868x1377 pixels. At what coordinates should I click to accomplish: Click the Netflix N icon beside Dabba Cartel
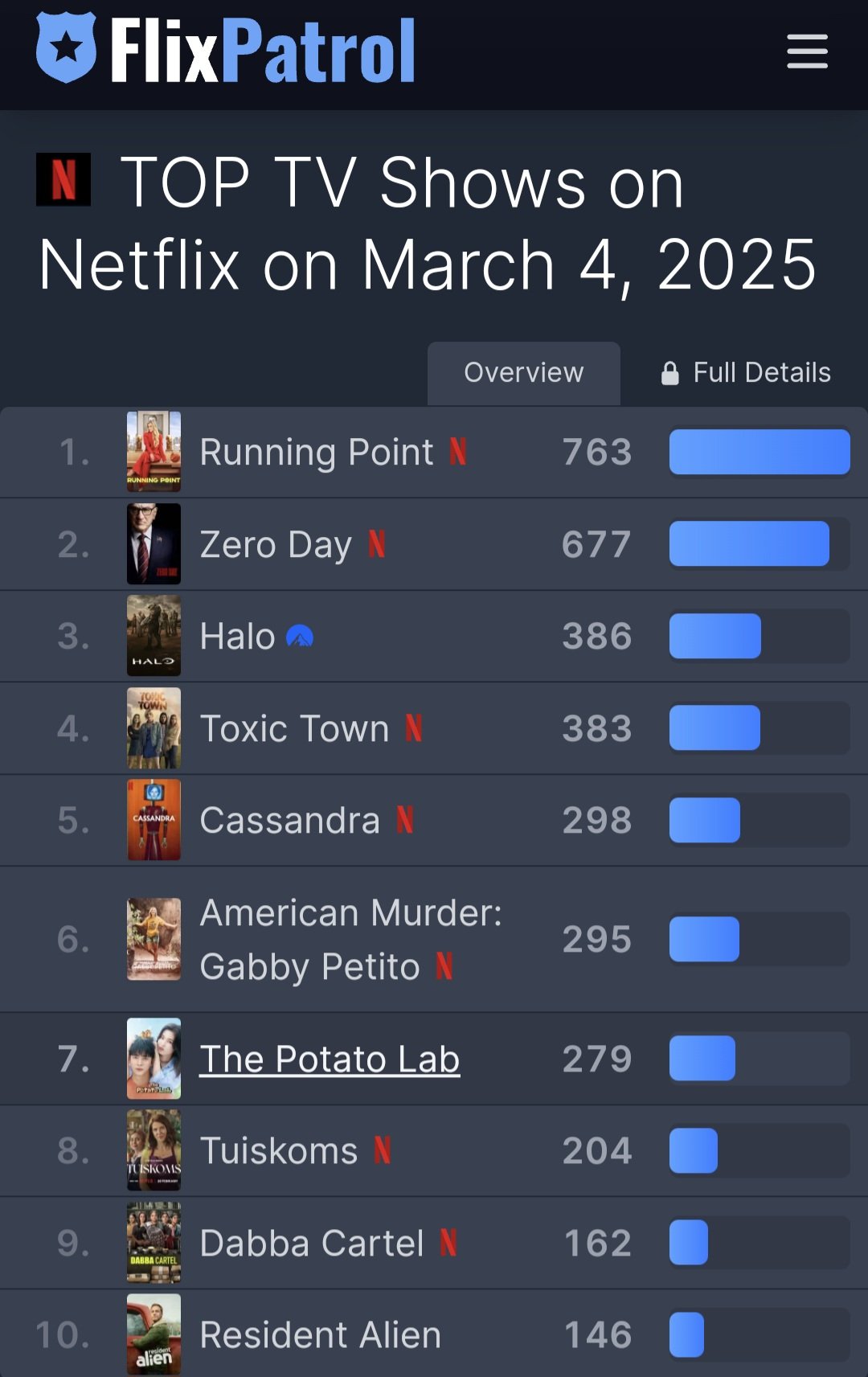(x=448, y=1243)
